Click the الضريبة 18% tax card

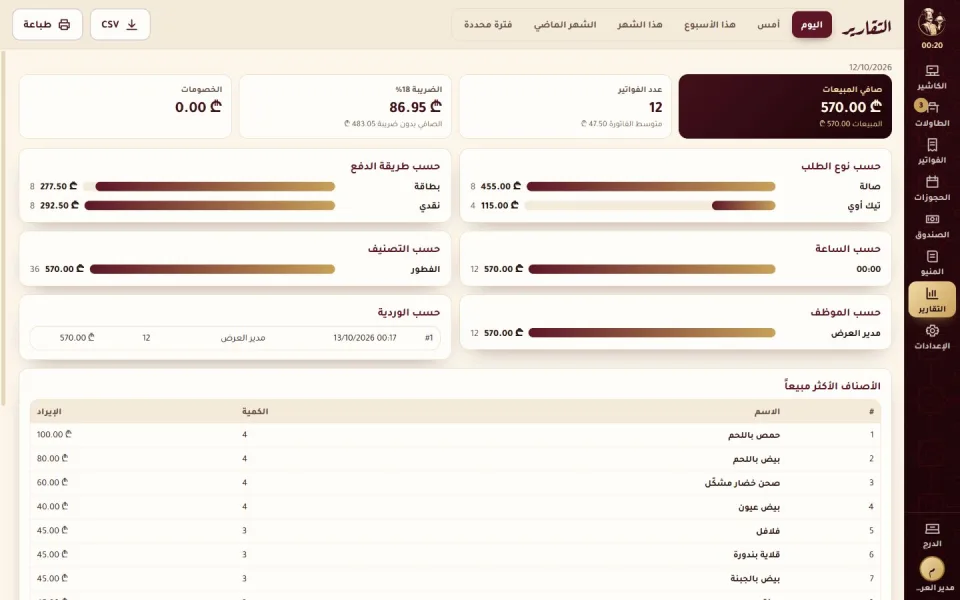click(345, 106)
